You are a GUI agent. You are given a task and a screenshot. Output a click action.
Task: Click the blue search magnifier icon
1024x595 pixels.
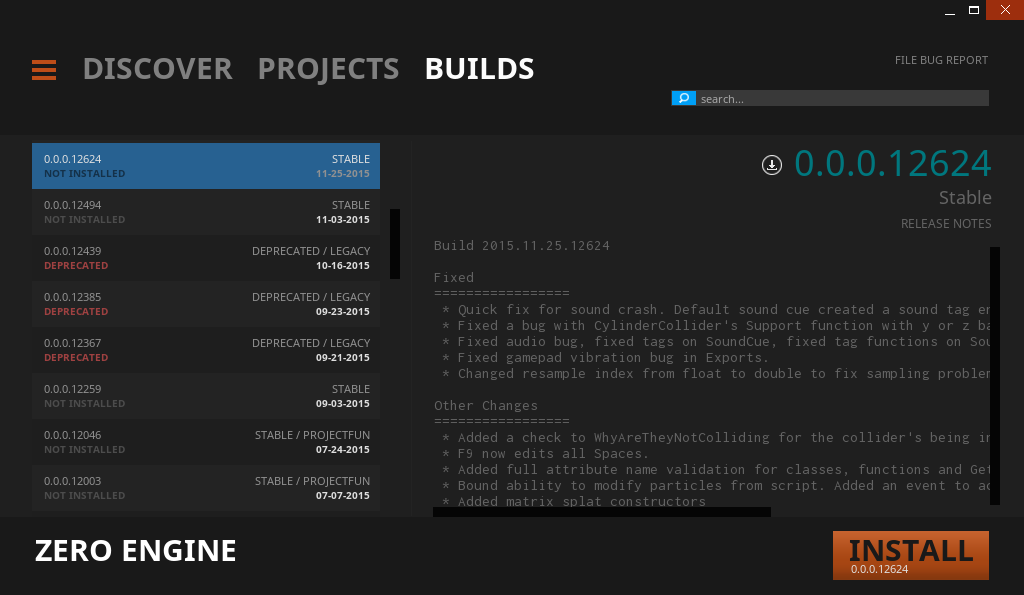tap(683, 98)
